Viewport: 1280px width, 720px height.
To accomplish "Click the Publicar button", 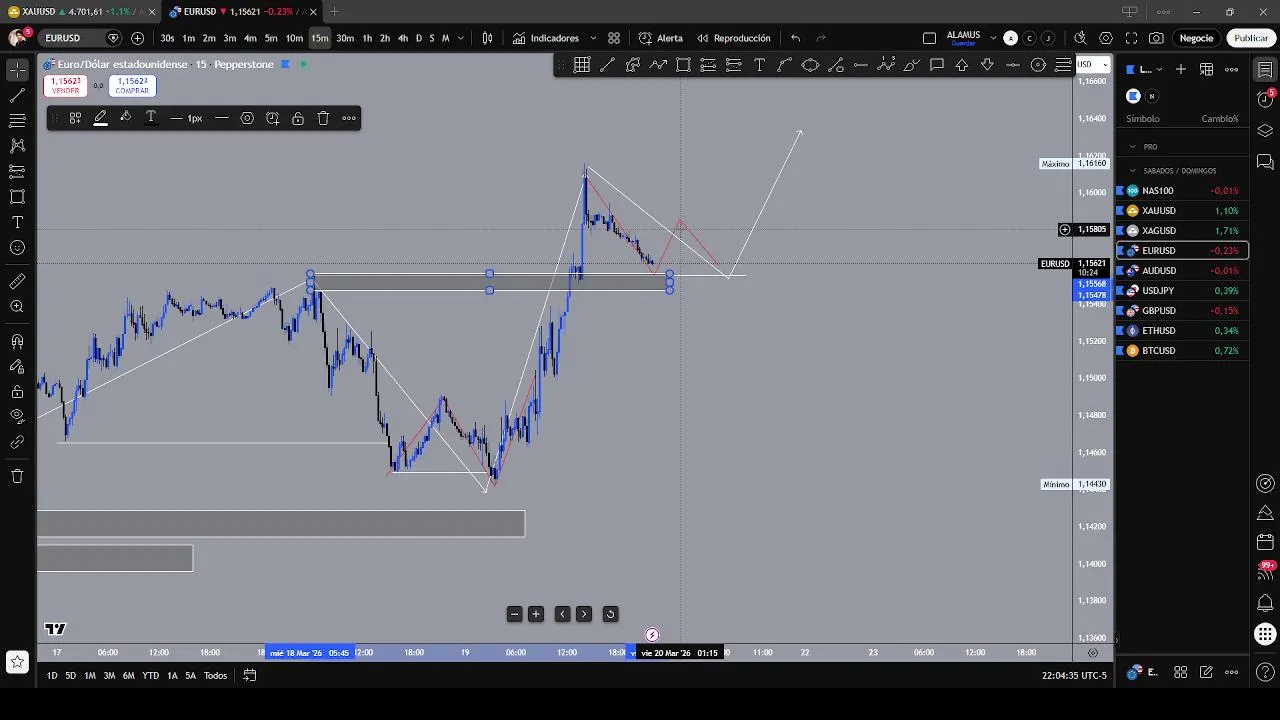I will [1251, 38].
